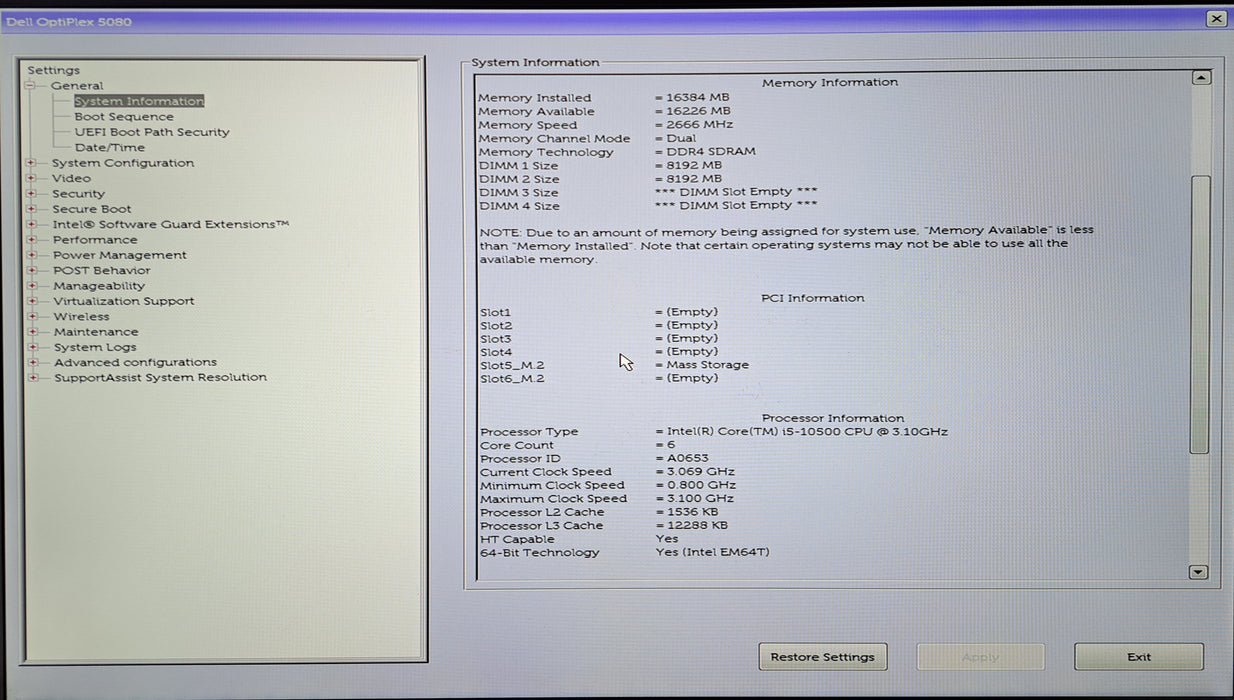Expand the Wireless node
1234x700 pixels.
pyautogui.click(x=32, y=316)
